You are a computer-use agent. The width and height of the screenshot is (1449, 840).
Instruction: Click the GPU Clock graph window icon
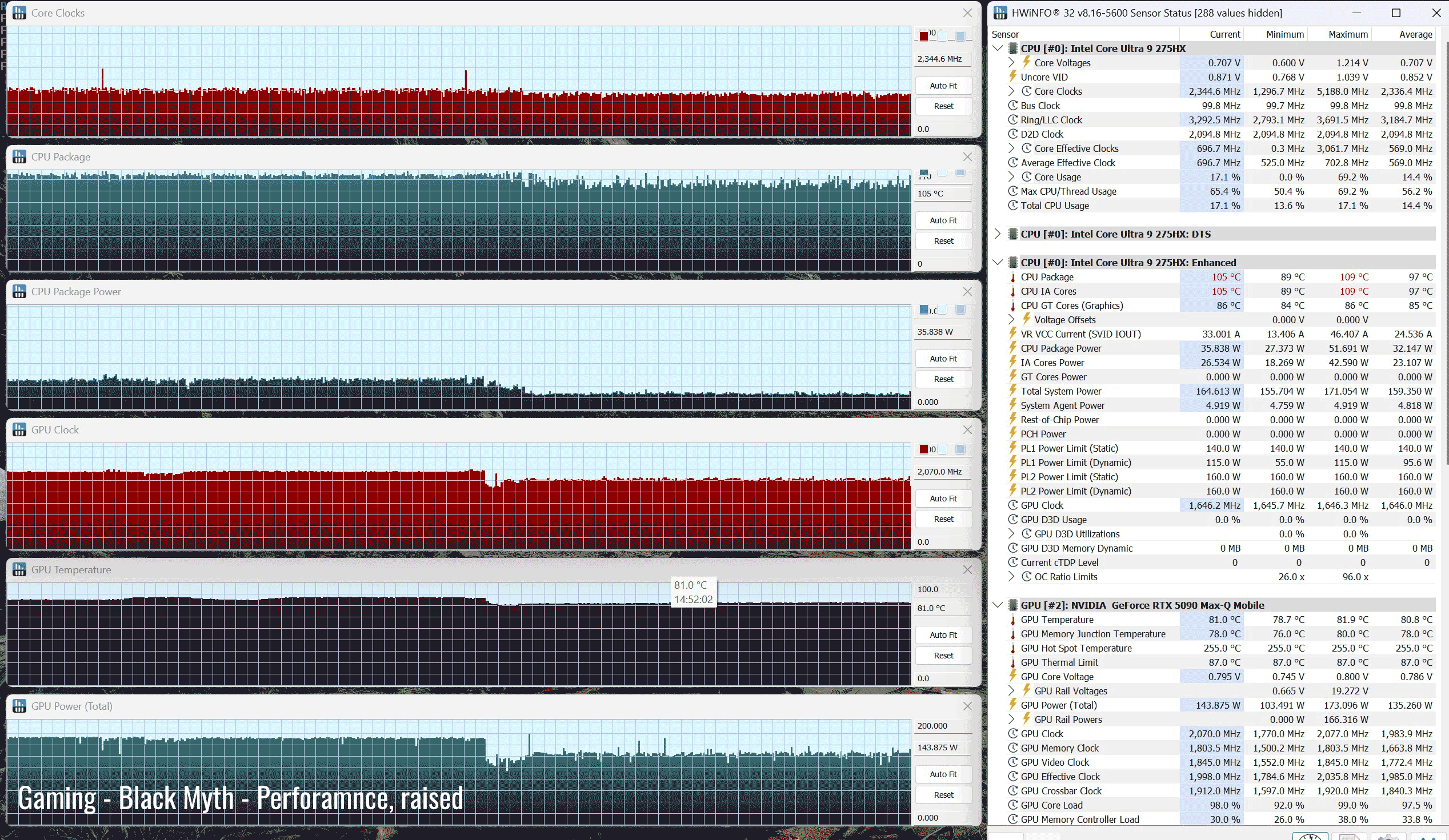click(x=19, y=430)
